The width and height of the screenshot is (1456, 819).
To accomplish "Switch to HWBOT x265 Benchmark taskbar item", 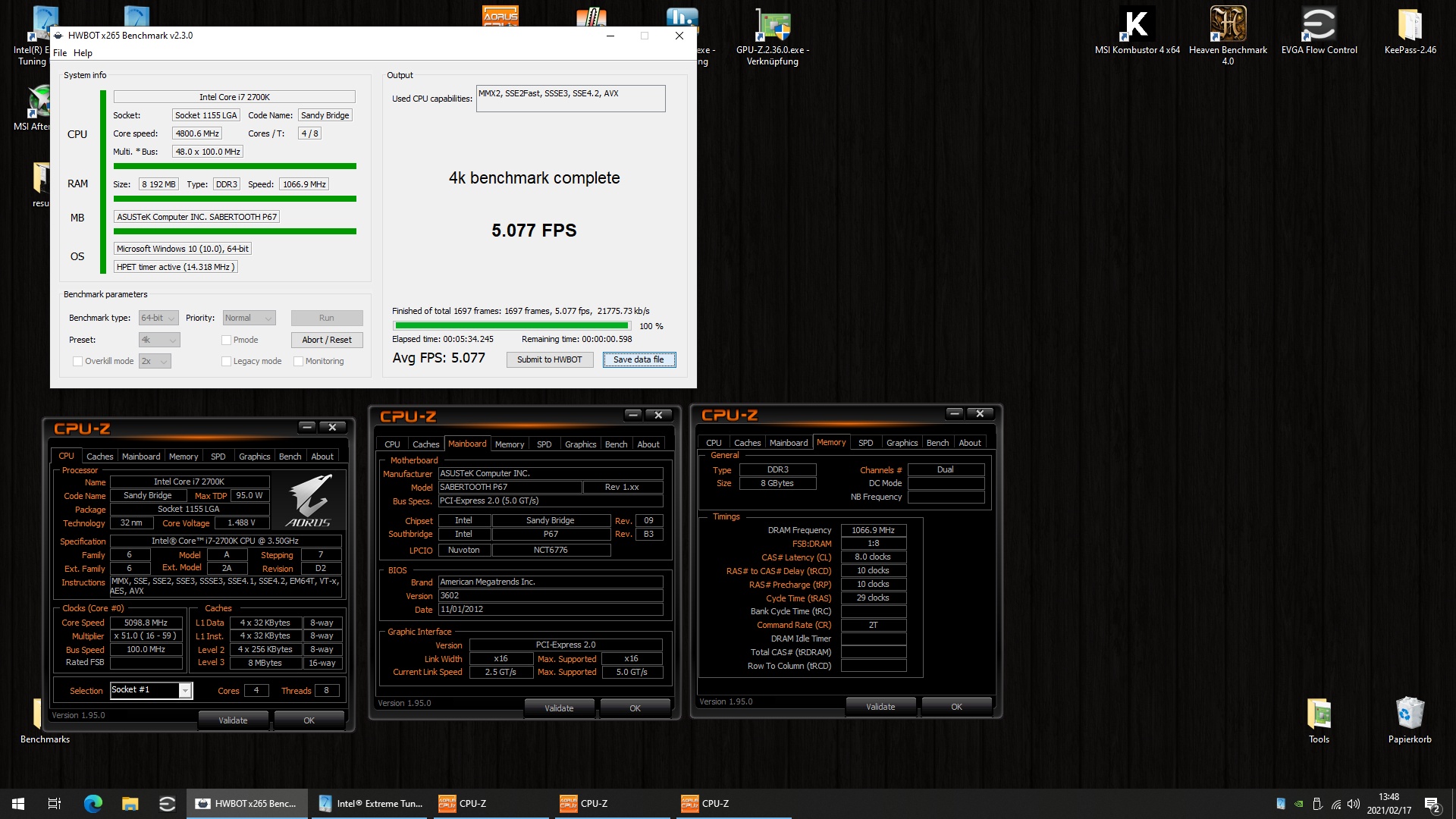I will (x=247, y=804).
